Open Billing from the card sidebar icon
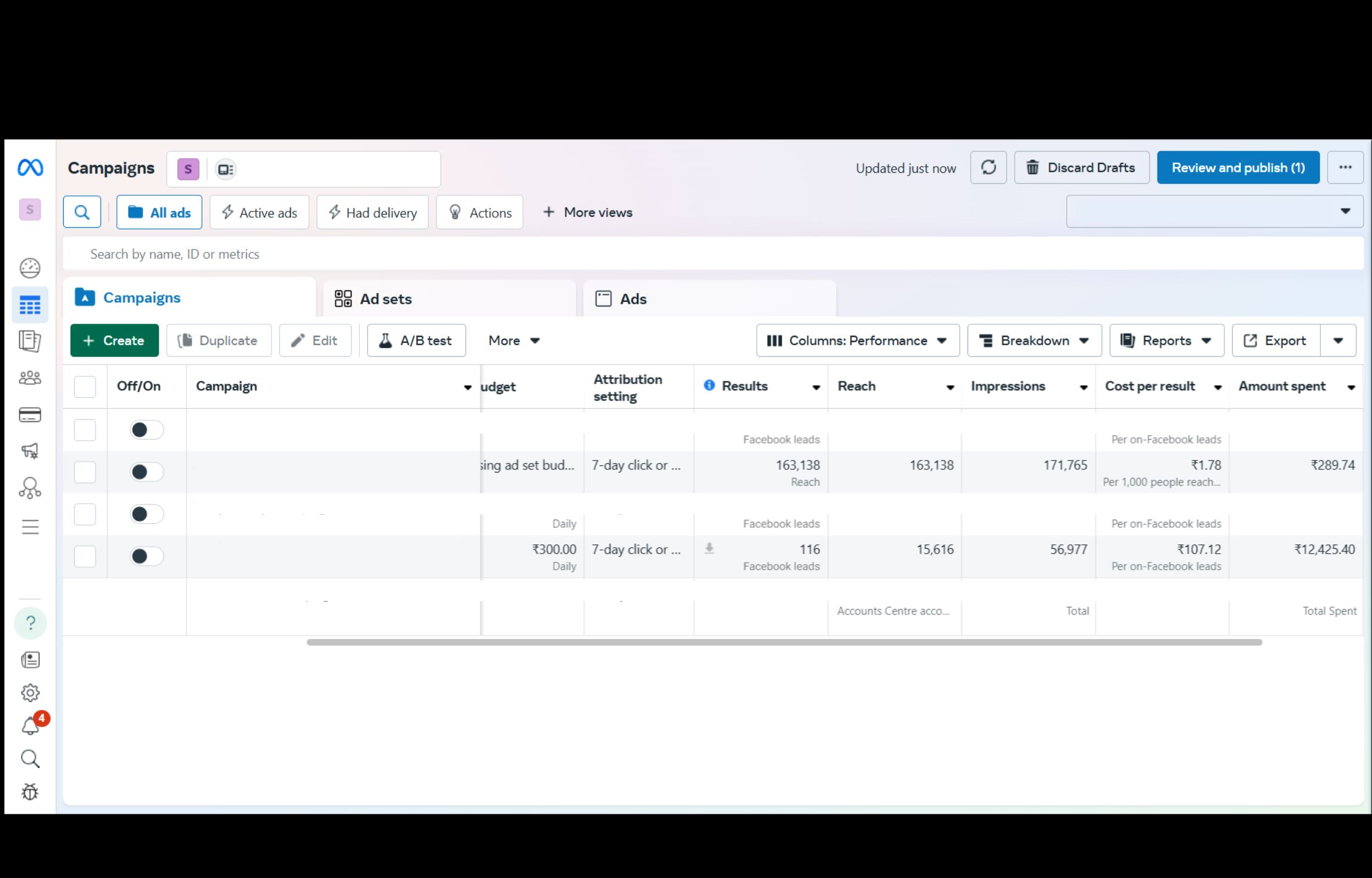Viewport: 1372px width, 878px height. [x=30, y=414]
